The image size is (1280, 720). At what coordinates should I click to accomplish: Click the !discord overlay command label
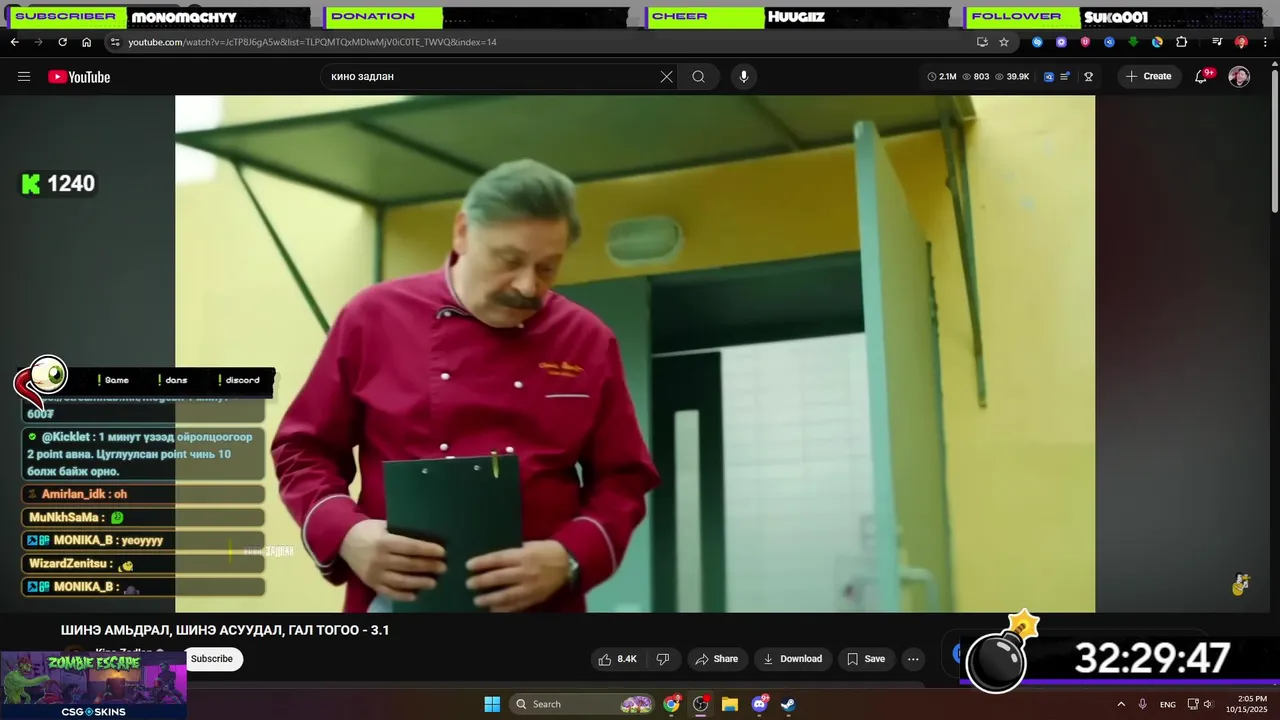click(240, 380)
